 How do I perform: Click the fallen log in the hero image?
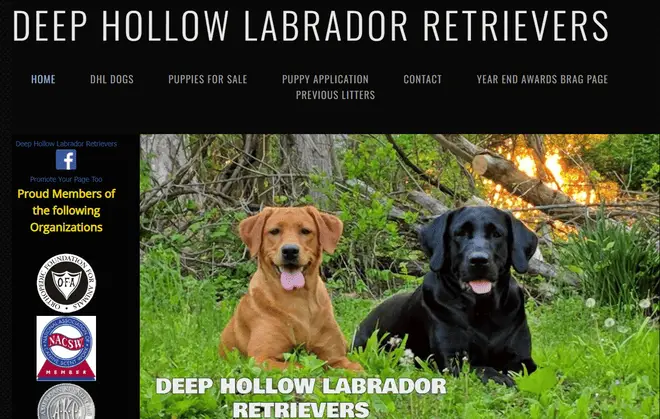(518, 179)
